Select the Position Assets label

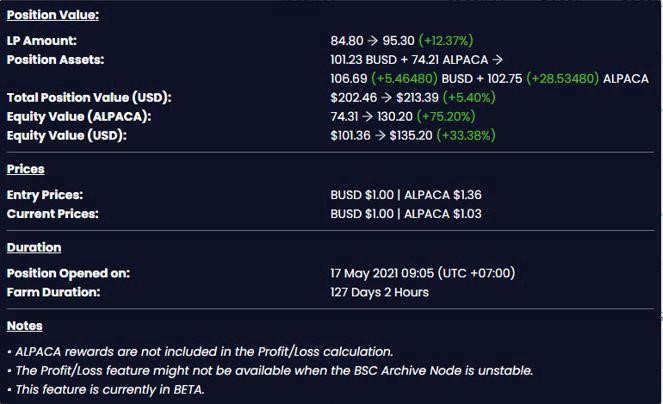(x=55, y=60)
